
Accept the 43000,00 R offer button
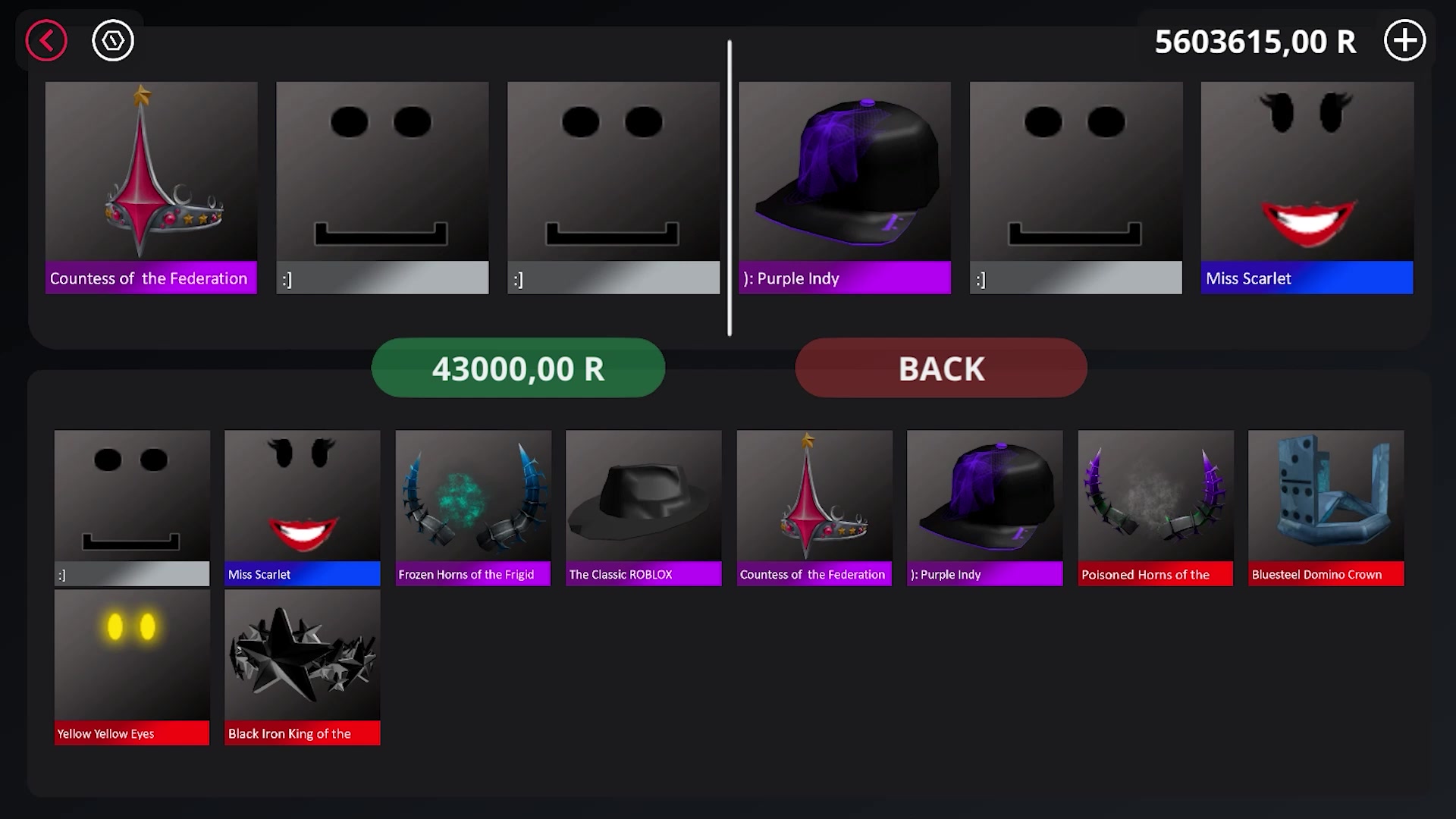[518, 368]
